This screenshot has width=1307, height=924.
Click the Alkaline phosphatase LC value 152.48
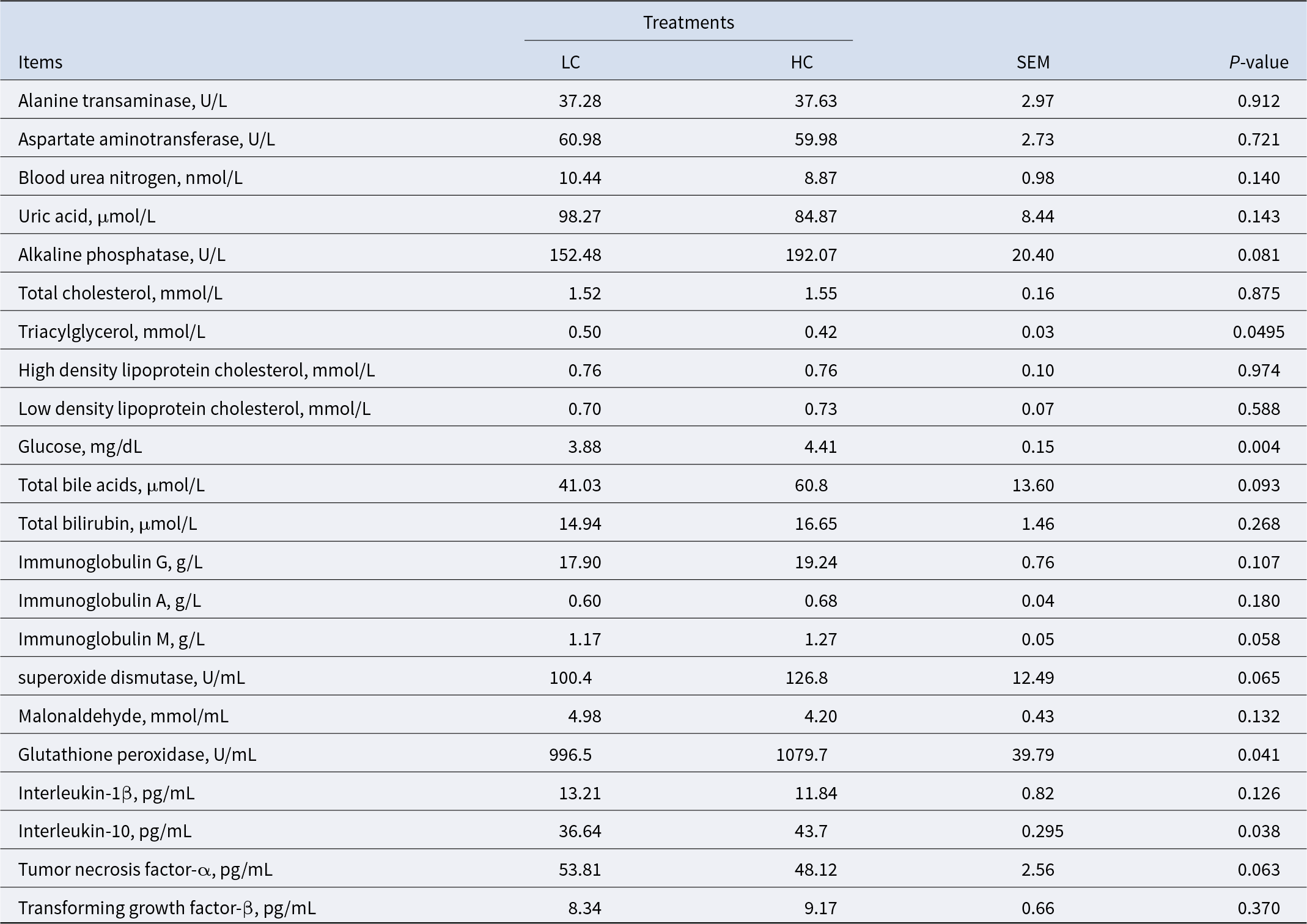coord(575,255)
